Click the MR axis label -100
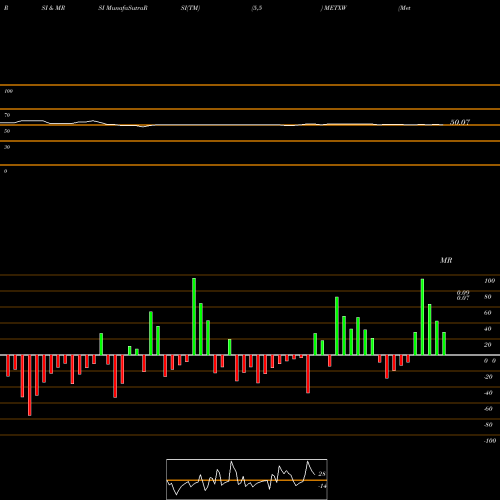500x500 pixels. (x=490, y=441)
